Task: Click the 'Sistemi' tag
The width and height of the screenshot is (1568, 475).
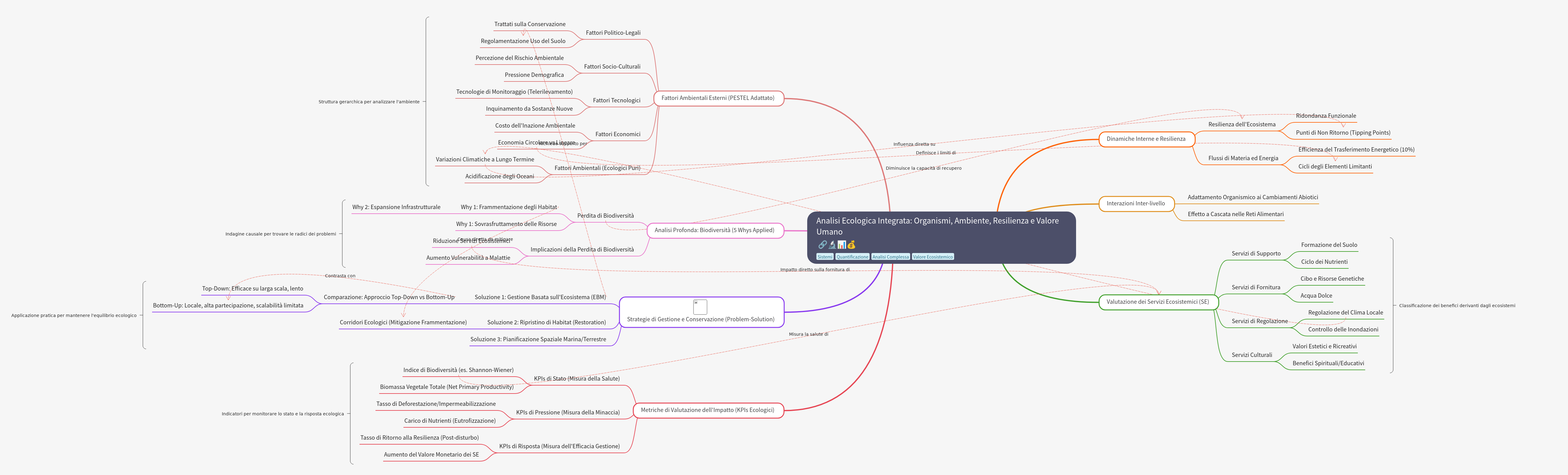Action: point(825,257)
